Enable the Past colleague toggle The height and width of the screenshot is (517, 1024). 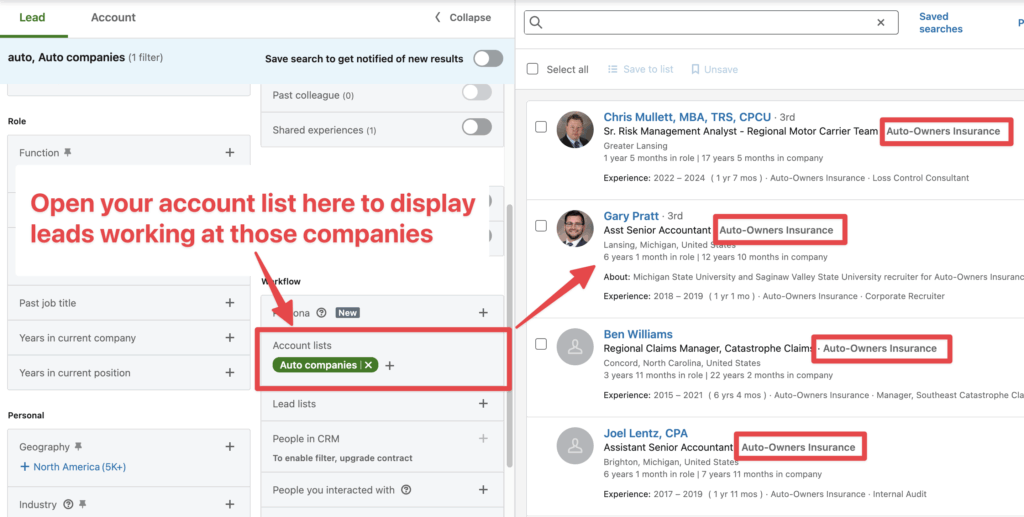(x=477, y=93)
